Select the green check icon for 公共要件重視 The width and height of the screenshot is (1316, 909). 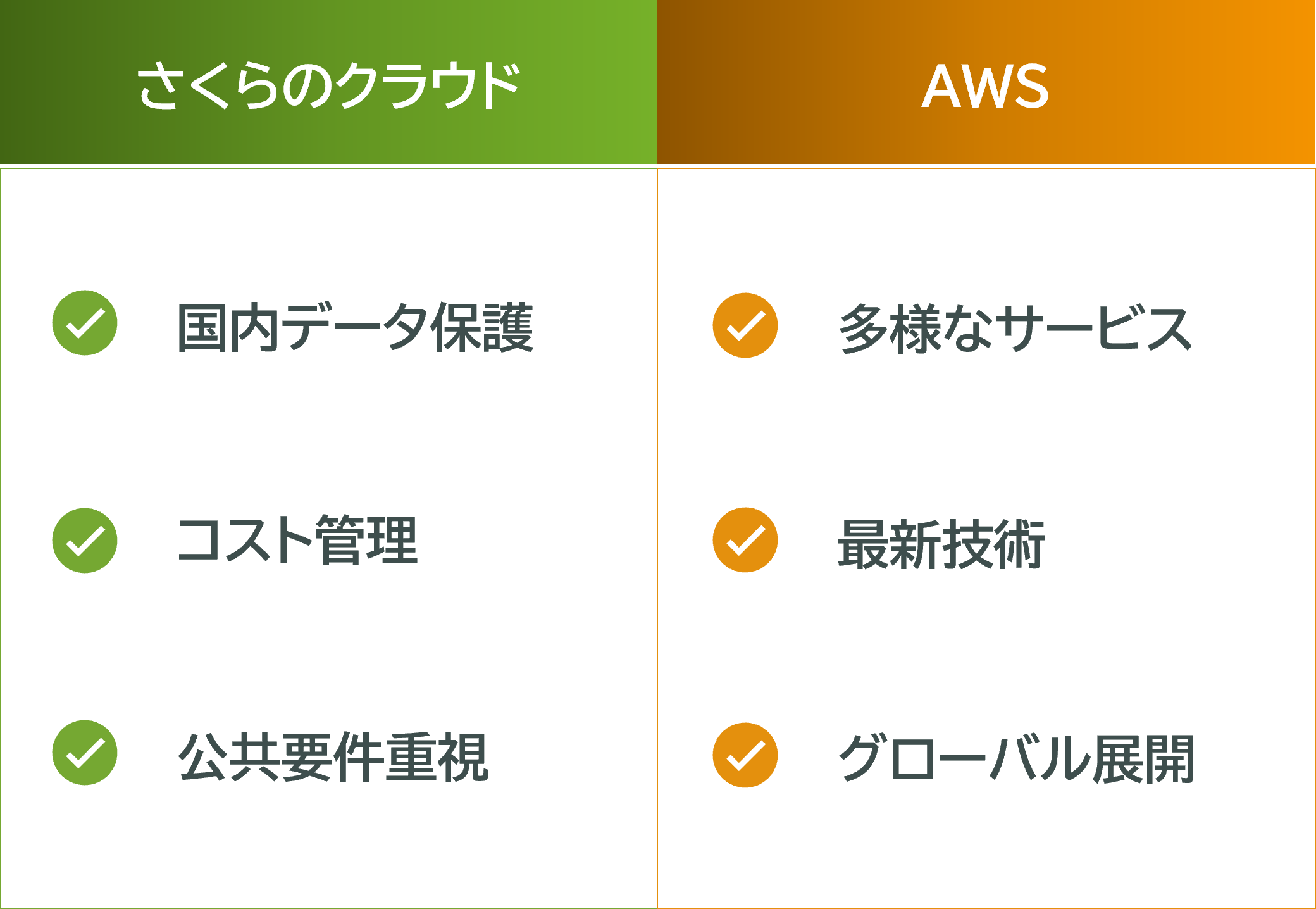click(x=85, y=753)
